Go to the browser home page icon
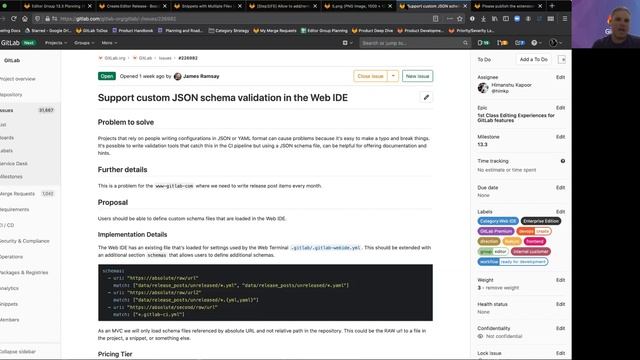This screenshot has width=640, height=360. (x=25, y=19)
